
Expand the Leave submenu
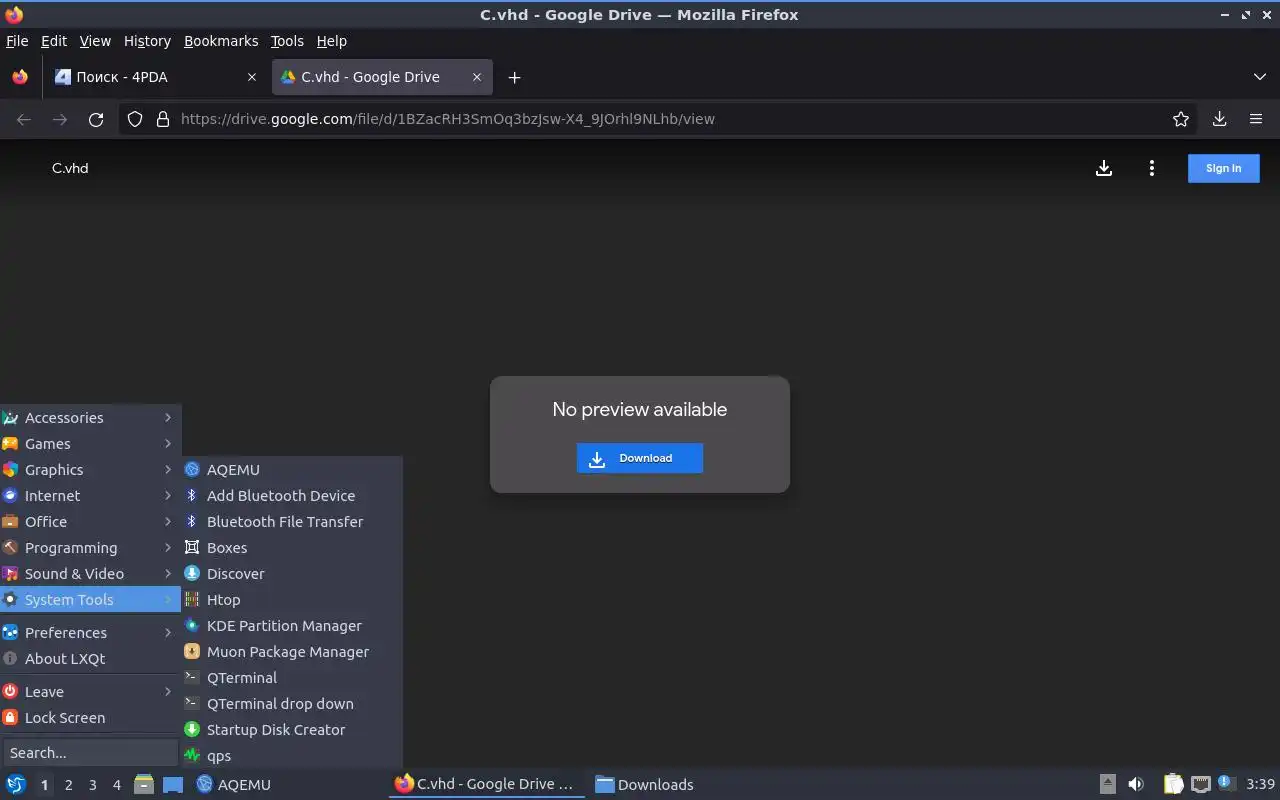90,692
